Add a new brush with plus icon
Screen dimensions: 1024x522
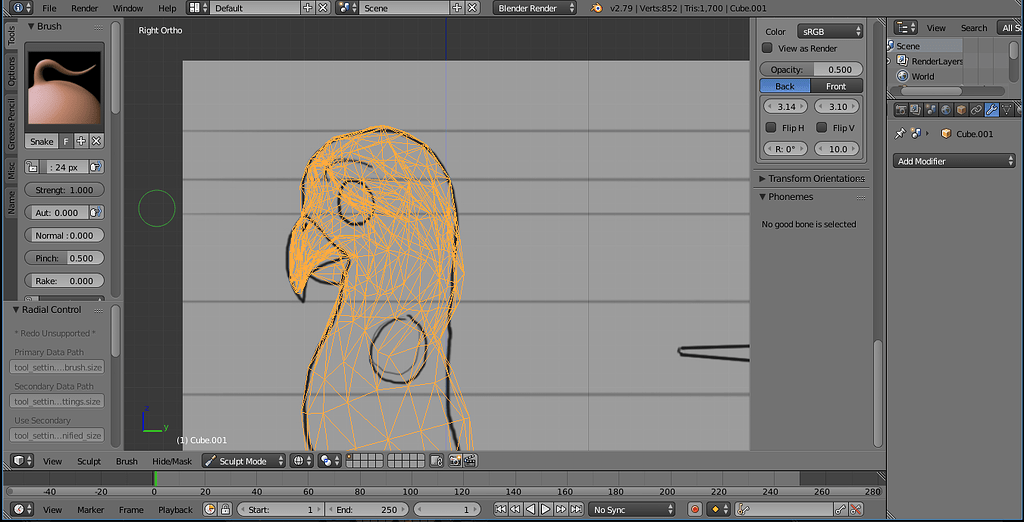pyautogui.click(x=81, y=141)
